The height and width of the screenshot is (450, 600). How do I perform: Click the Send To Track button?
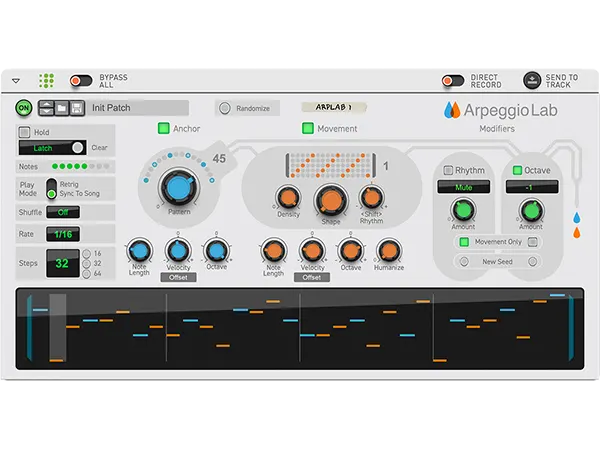pyautogui.click(x=532, y=80)
